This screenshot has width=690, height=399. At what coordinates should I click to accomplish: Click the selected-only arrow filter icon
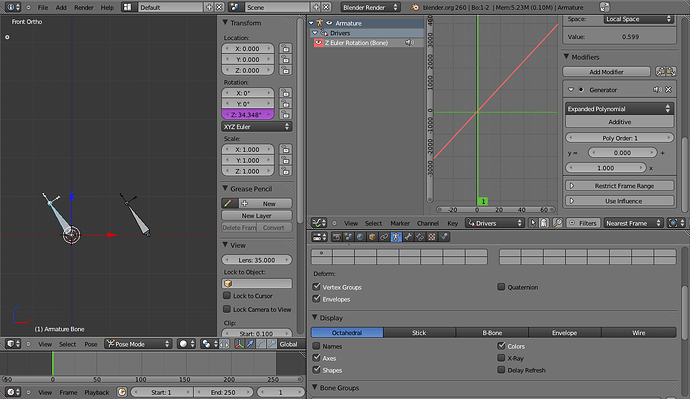(x=533, y=223)
